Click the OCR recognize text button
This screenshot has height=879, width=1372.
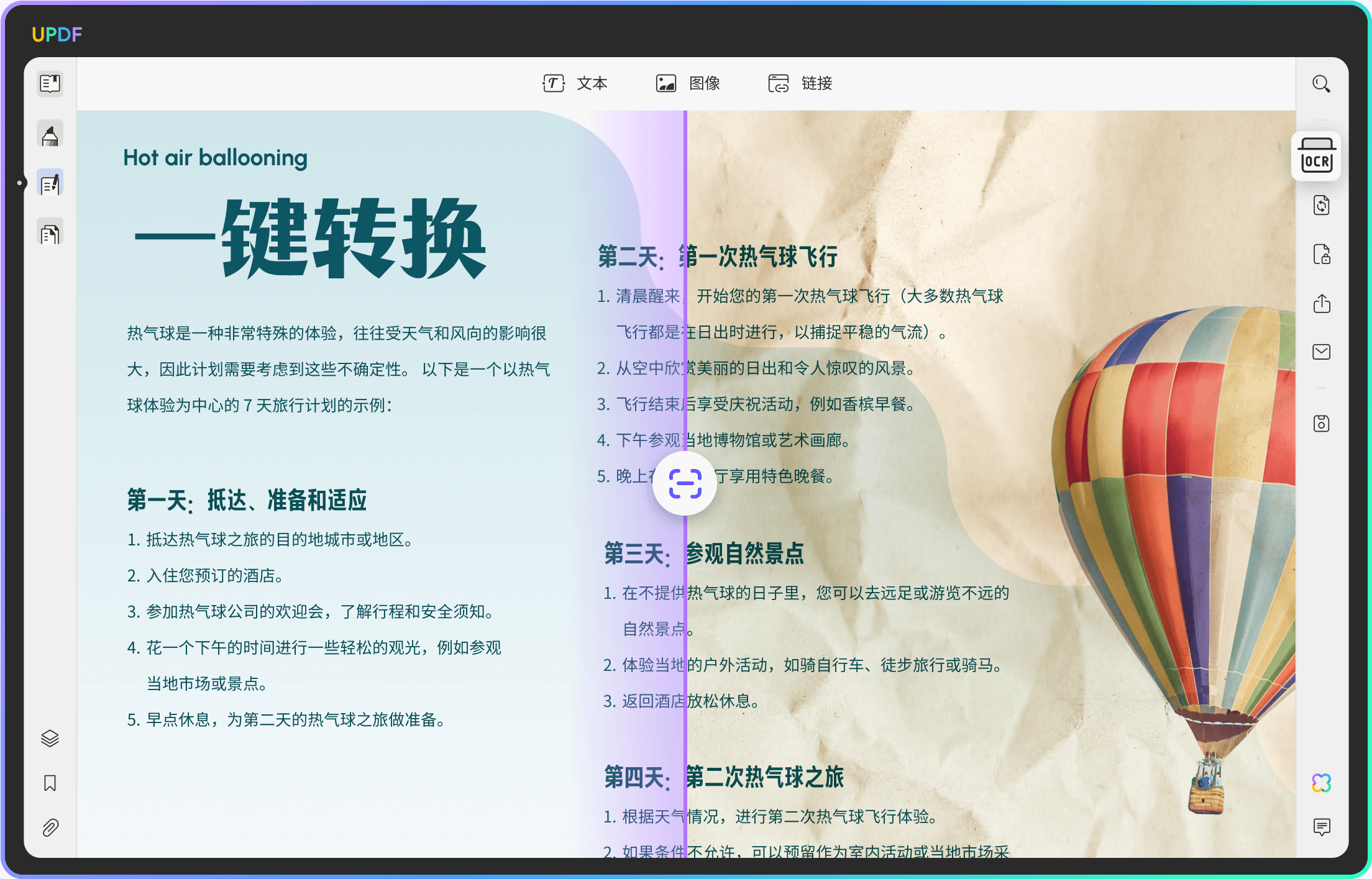pyautogui.click(x=1317, y=157)
